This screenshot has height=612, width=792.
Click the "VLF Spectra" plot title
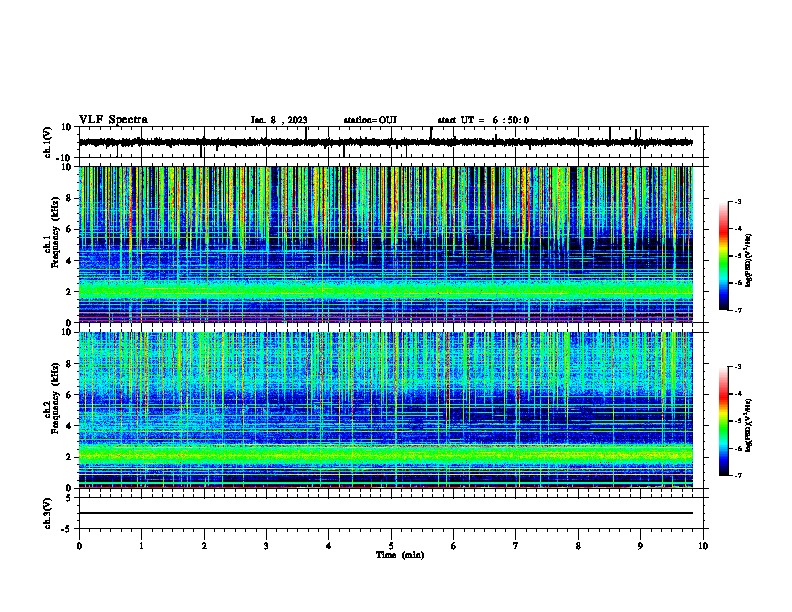pyautogui.click(x=113, y=120)
